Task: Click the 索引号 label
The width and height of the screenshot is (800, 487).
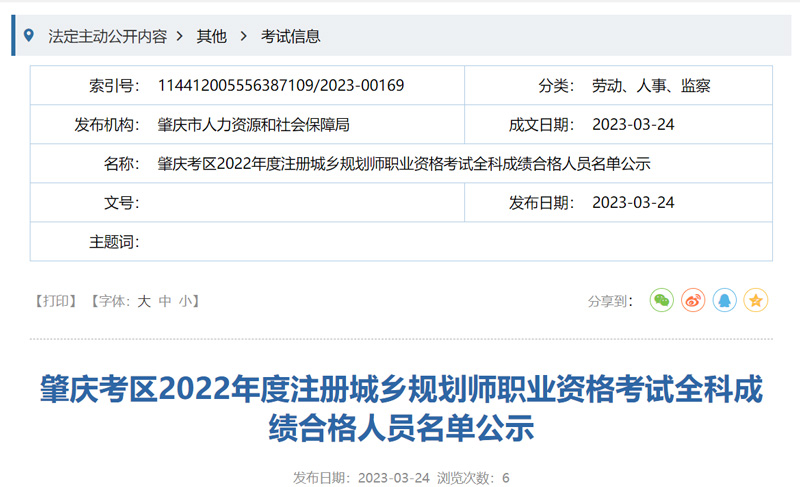Action: 114,85
